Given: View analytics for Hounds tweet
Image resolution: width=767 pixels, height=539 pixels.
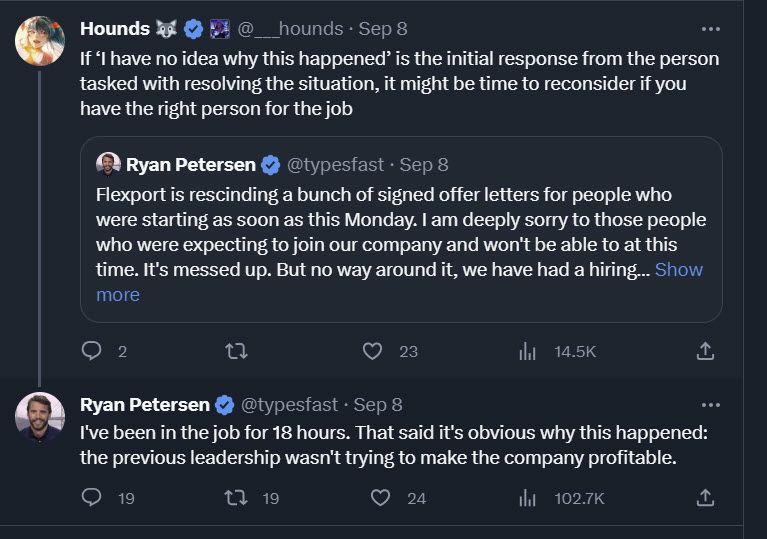Looking at the screenshot, I should [527, 351].
